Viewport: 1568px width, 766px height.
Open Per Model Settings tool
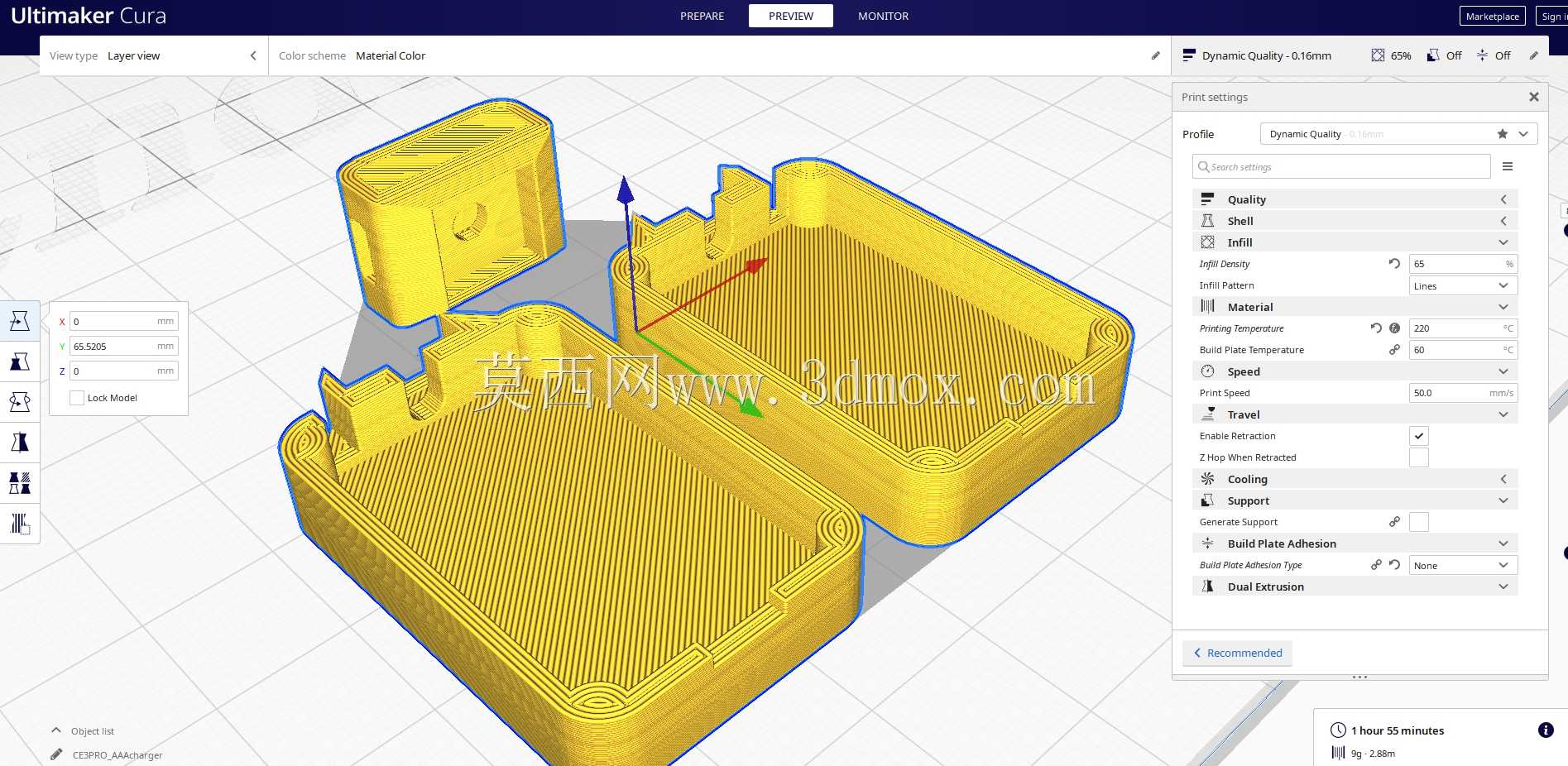pyautogui.click(x=20, y=483)
